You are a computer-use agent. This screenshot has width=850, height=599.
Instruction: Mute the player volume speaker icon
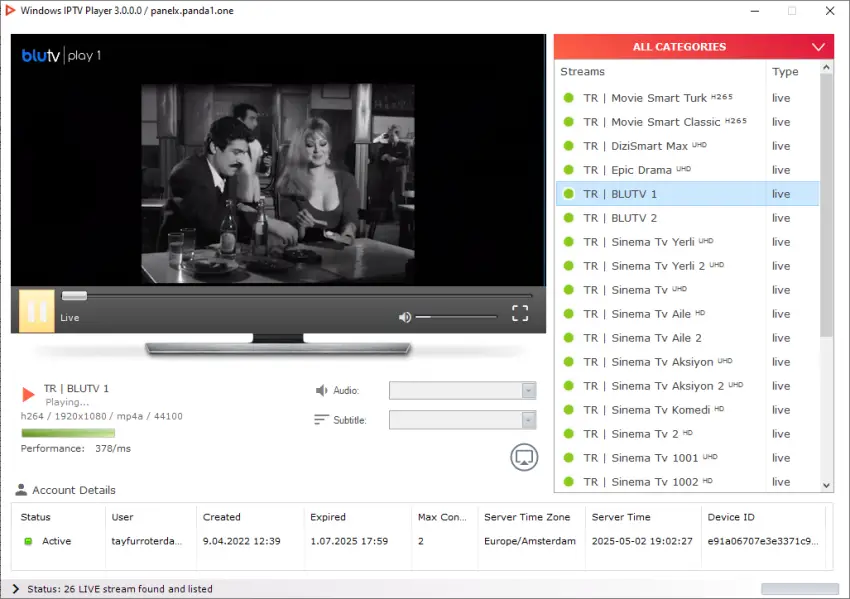pyautogui.click(x=404, y=317)
